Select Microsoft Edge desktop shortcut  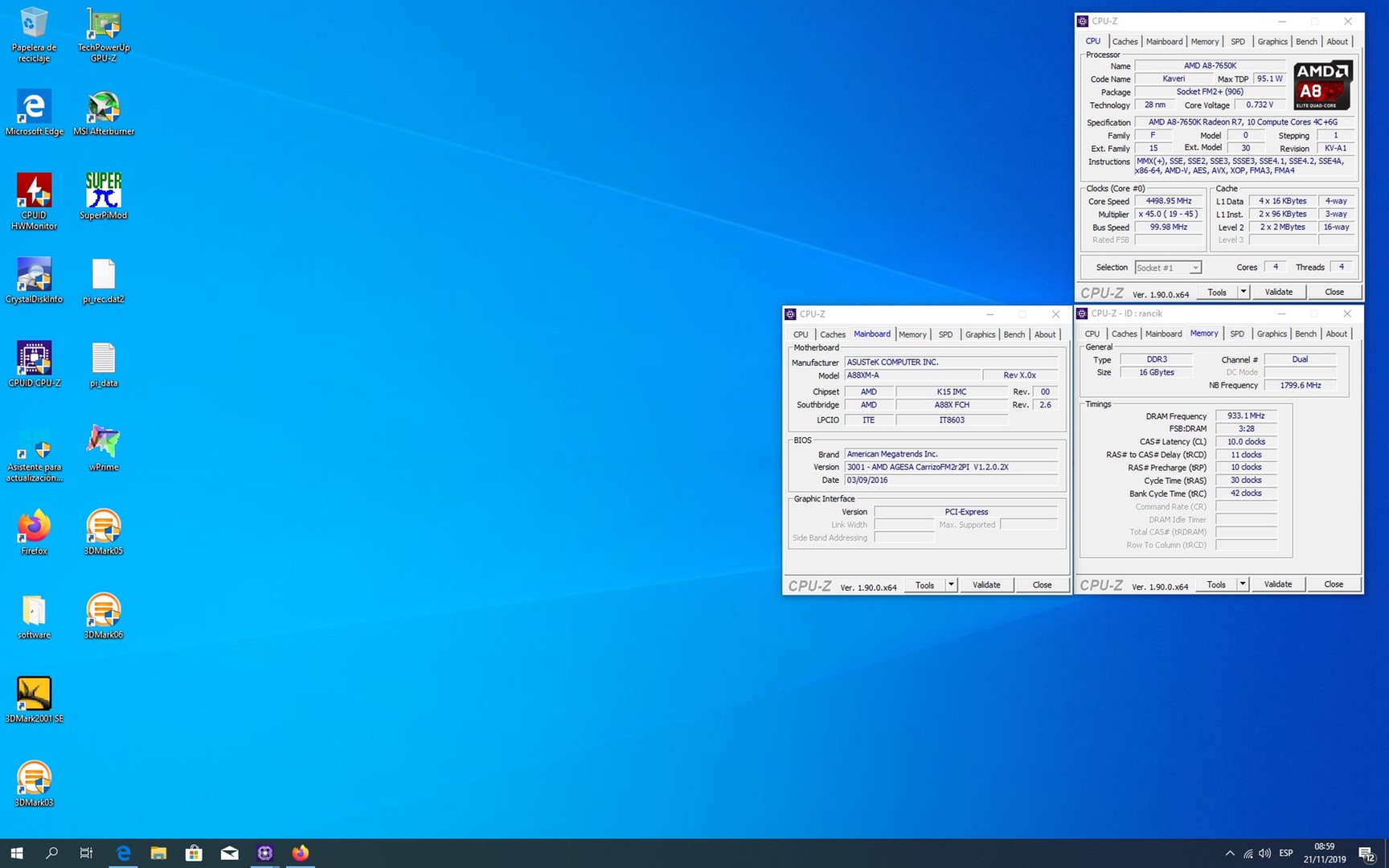click(34, 113)
